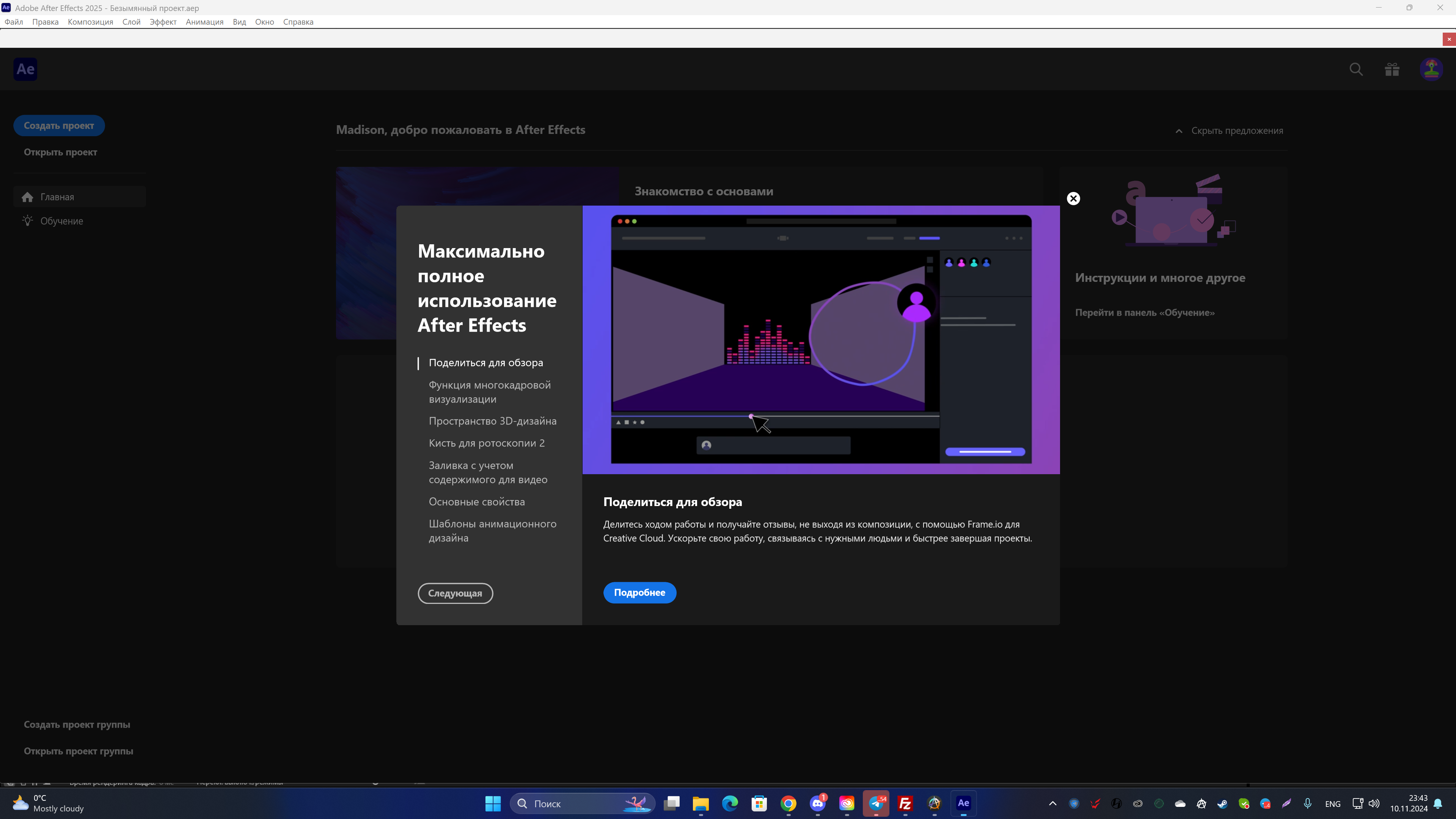Open Adobe Creative Cloud from taskbar
Image resolution: width=1456 pixels, height=819 pixels.
[847, 803]
